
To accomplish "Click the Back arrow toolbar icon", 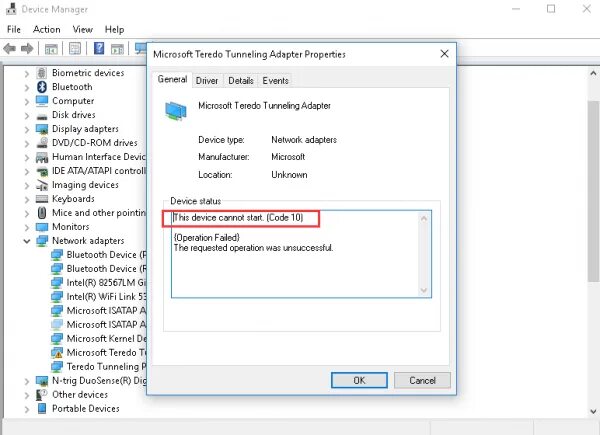I will coord(10,49).
